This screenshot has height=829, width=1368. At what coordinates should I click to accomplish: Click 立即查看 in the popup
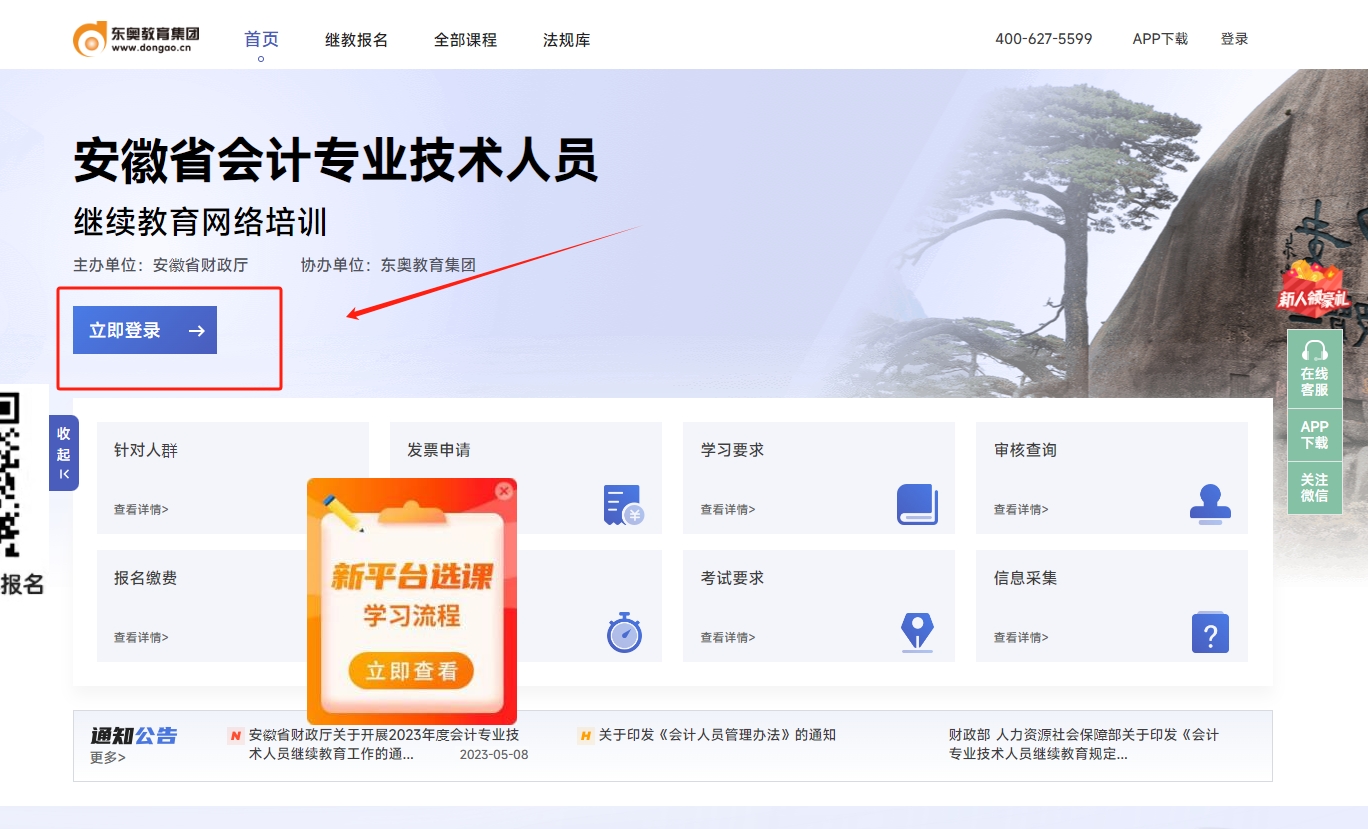coord(411,671)
